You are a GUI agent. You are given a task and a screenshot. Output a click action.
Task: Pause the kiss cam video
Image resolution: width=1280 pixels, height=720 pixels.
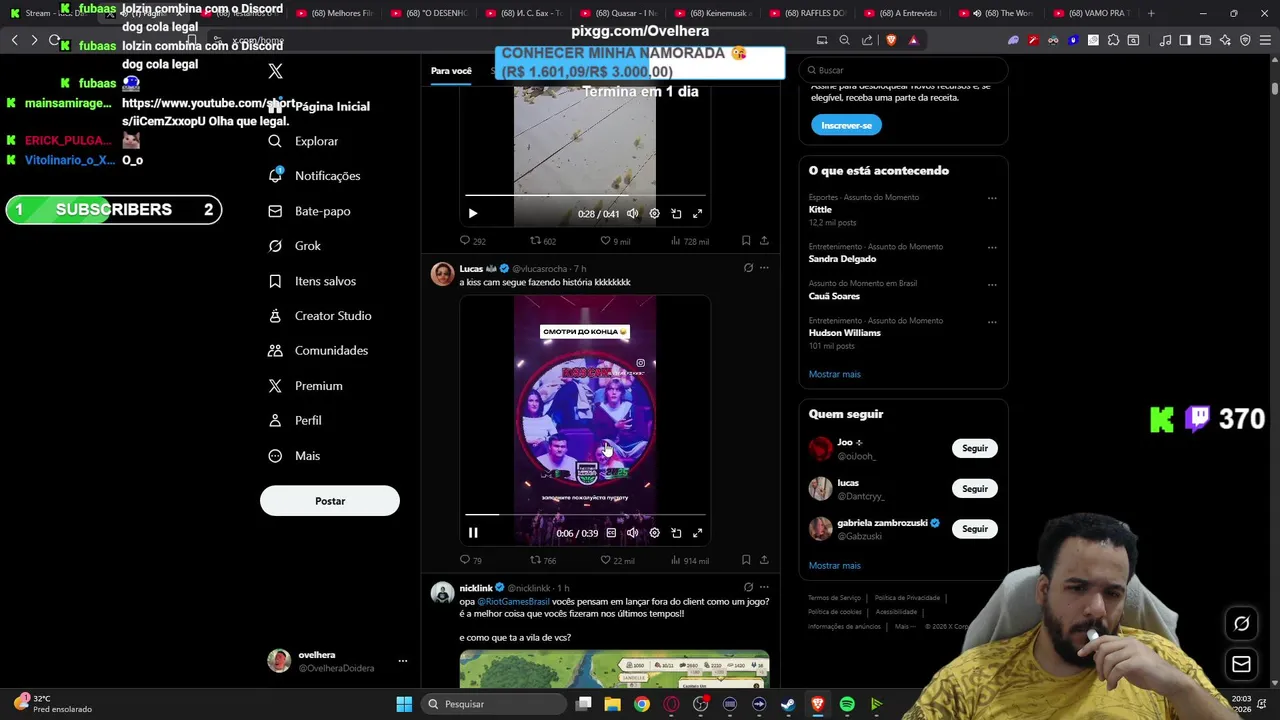(x=473, y=533)
